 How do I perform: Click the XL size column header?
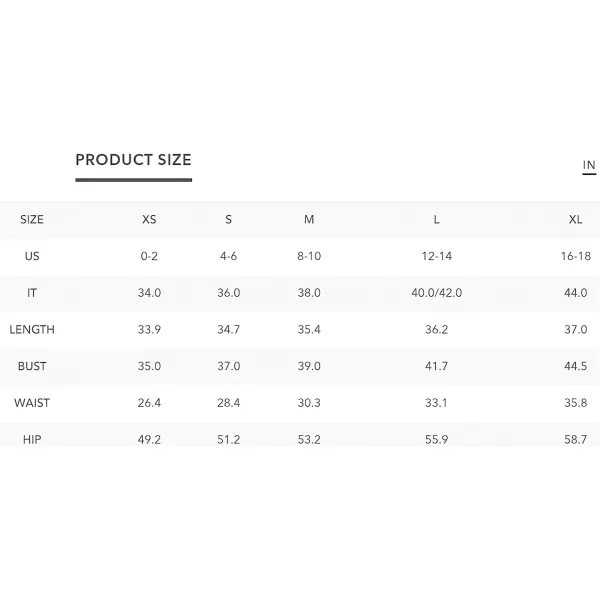[x=576, y=219]
